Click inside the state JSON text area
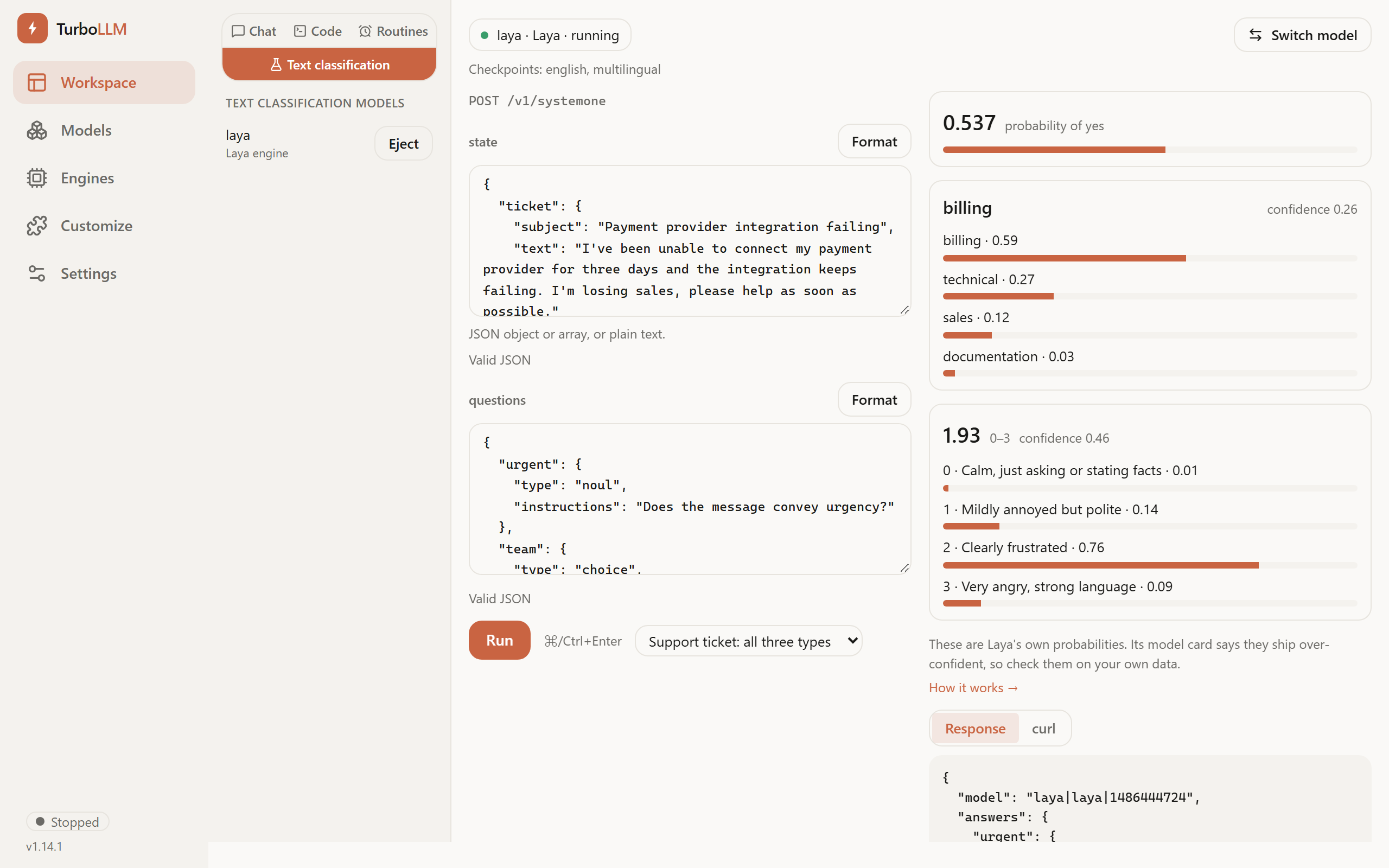The image size is (1389, 868). (x=690, y=241)
